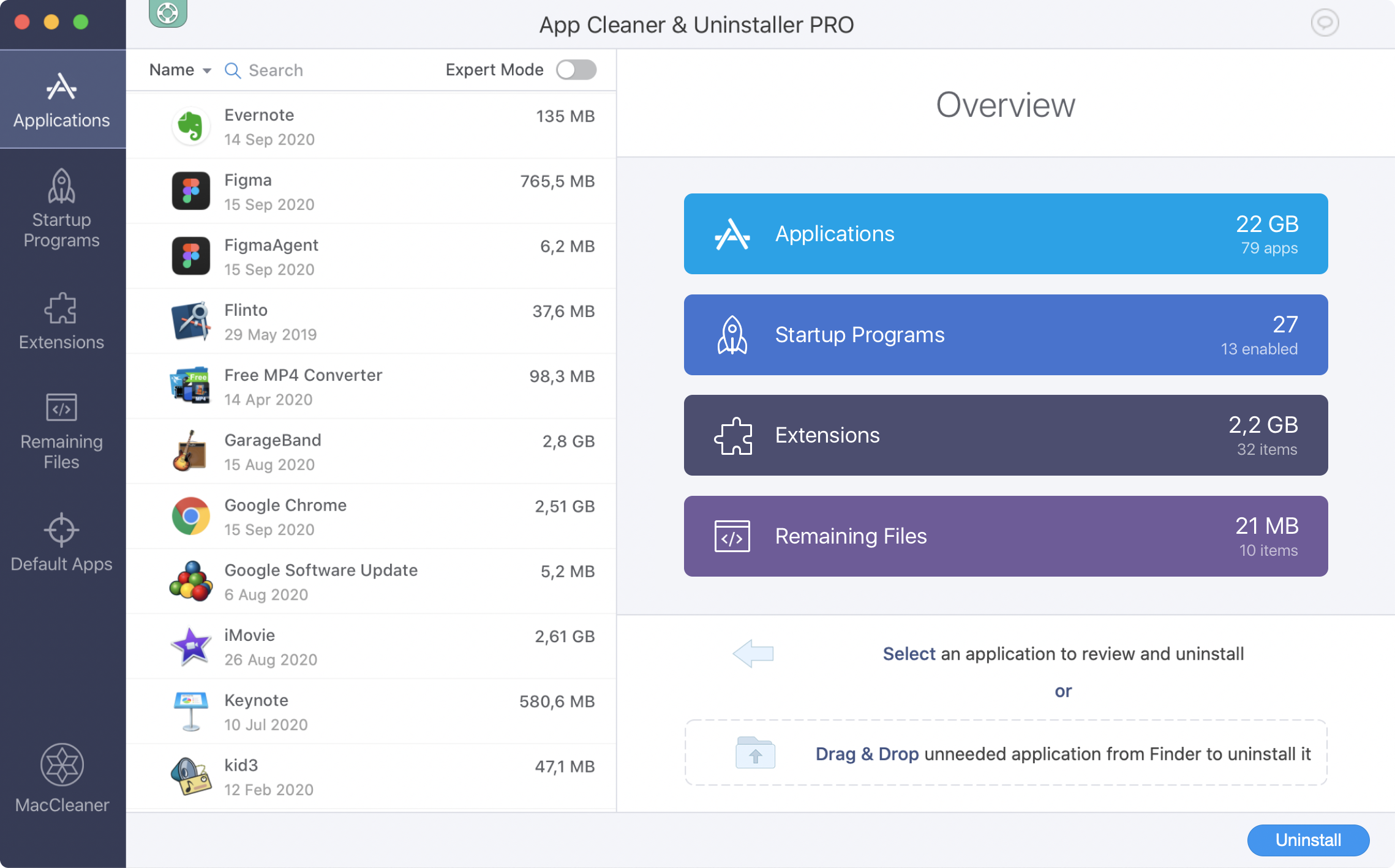Open the Startup Programs overview section
Screen dimensions: 1395x868
point(1006,333)
